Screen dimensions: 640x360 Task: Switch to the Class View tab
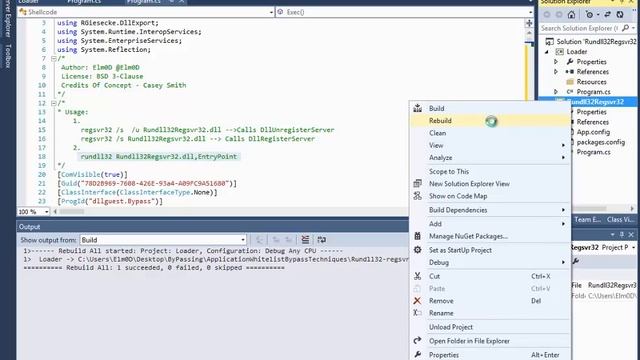pos(620,220)
